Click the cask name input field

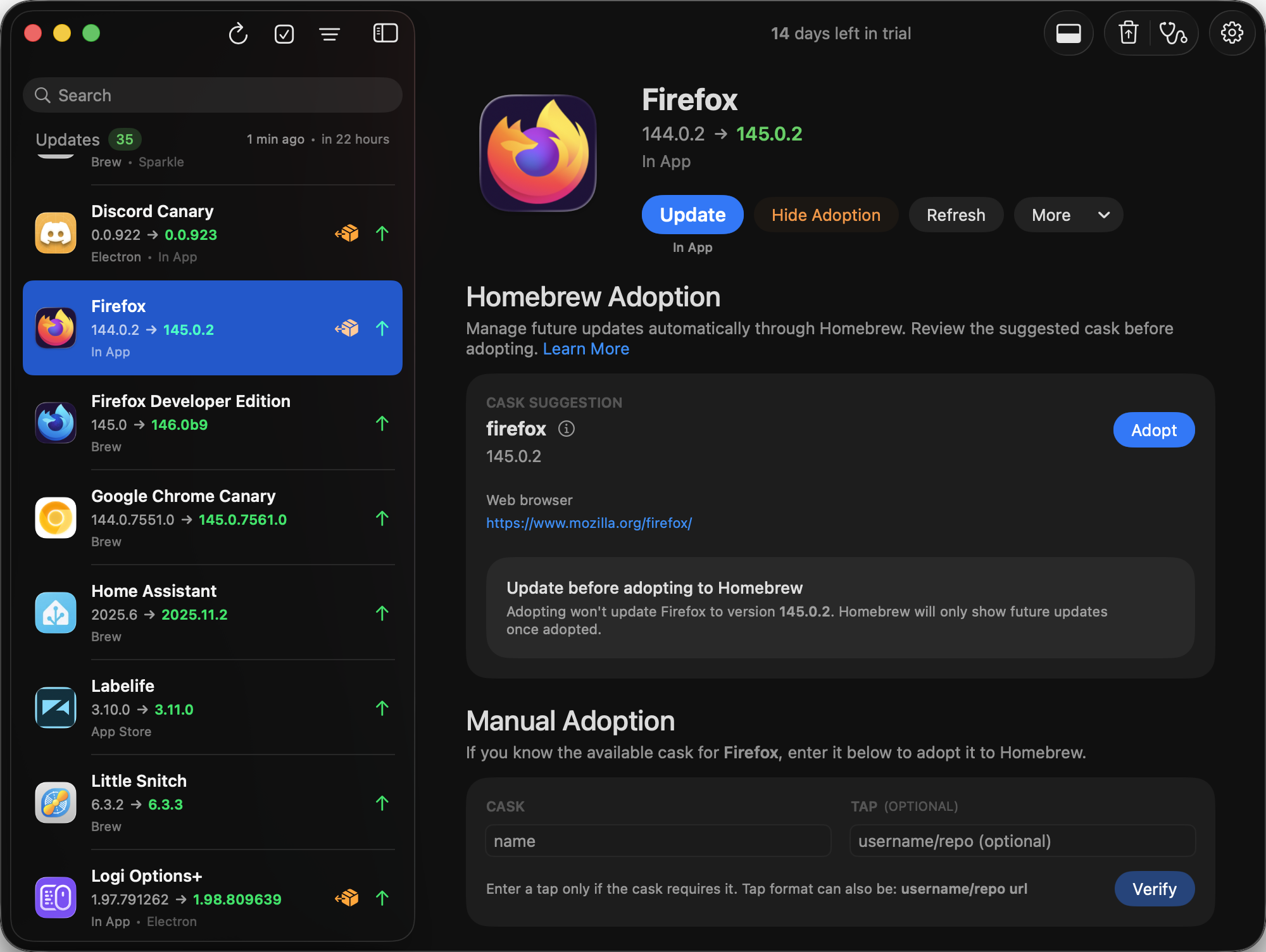658,841
